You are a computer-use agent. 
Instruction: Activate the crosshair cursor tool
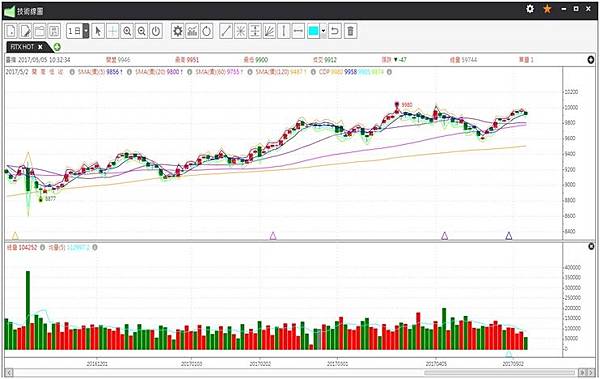click(112, 31)
